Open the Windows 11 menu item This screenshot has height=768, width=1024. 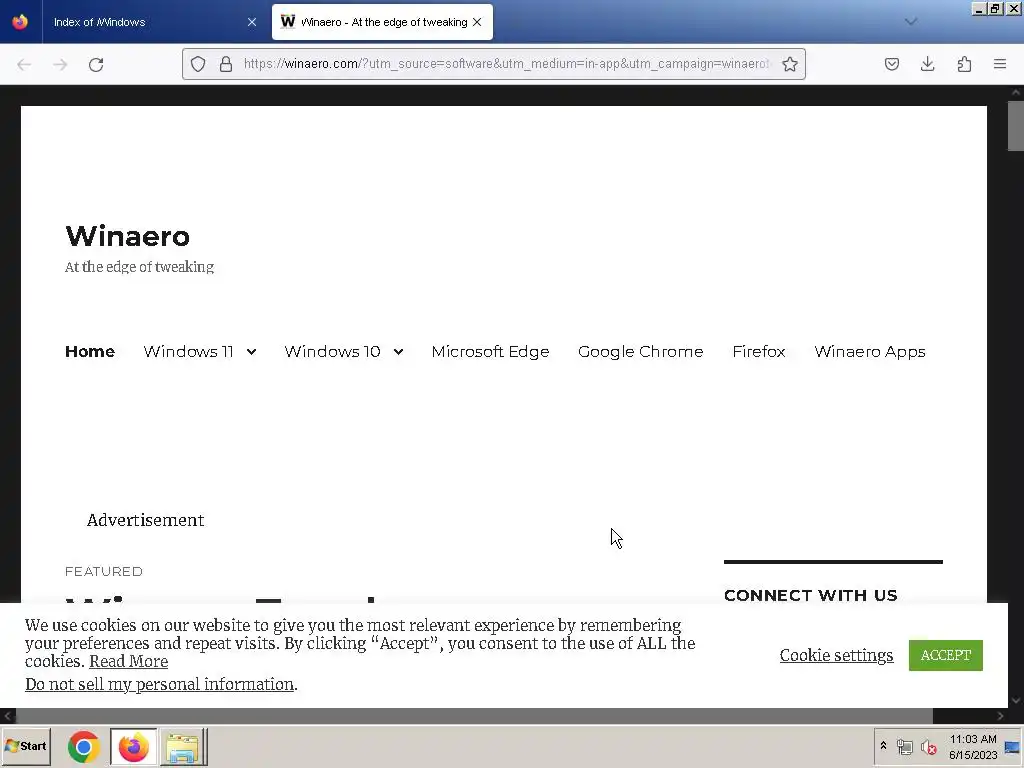(188, 351)
